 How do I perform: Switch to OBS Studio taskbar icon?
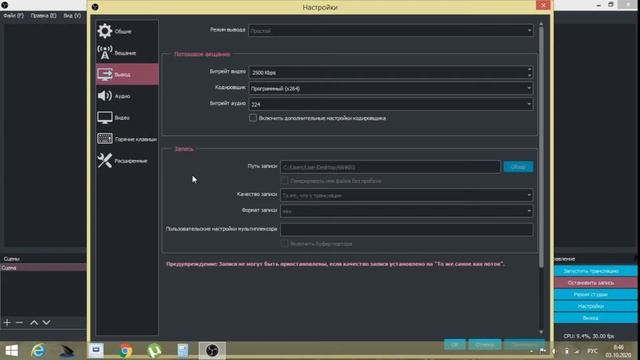coord(212,350)
